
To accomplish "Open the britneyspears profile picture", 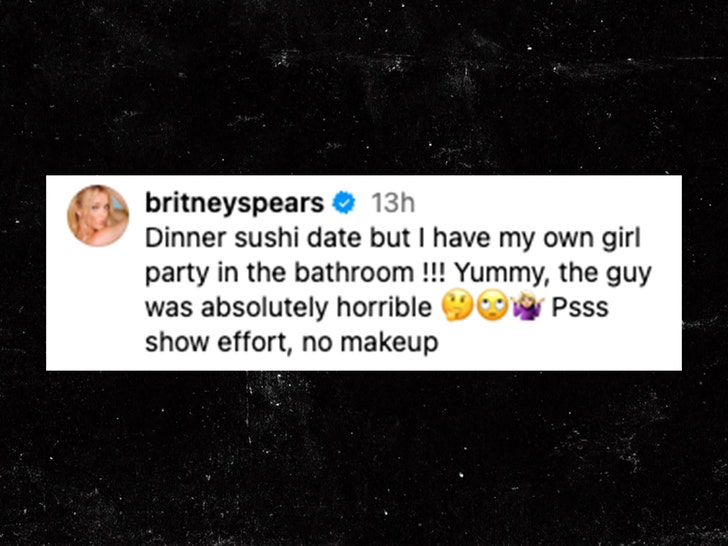I will (x=98, y=215).
